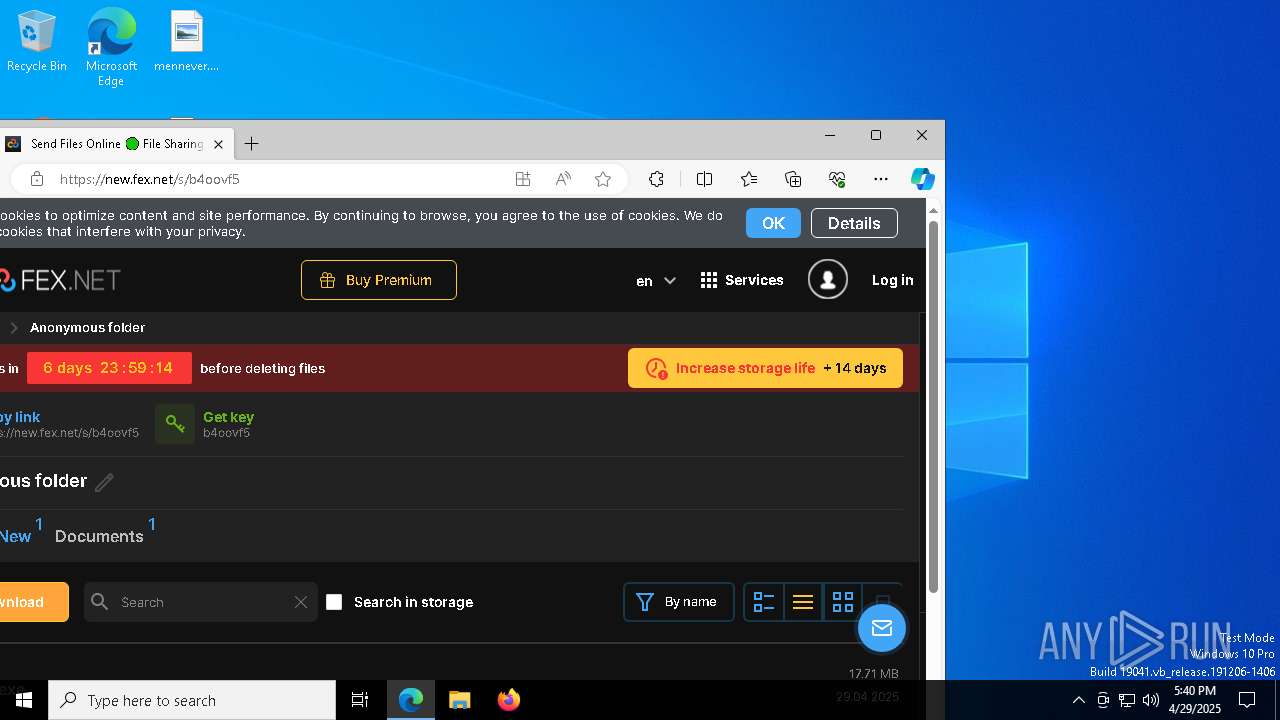The width and height of the screenshot is (1280, 720).
Task: Open the Windows Start menu
Action: [x=24, y=700]
